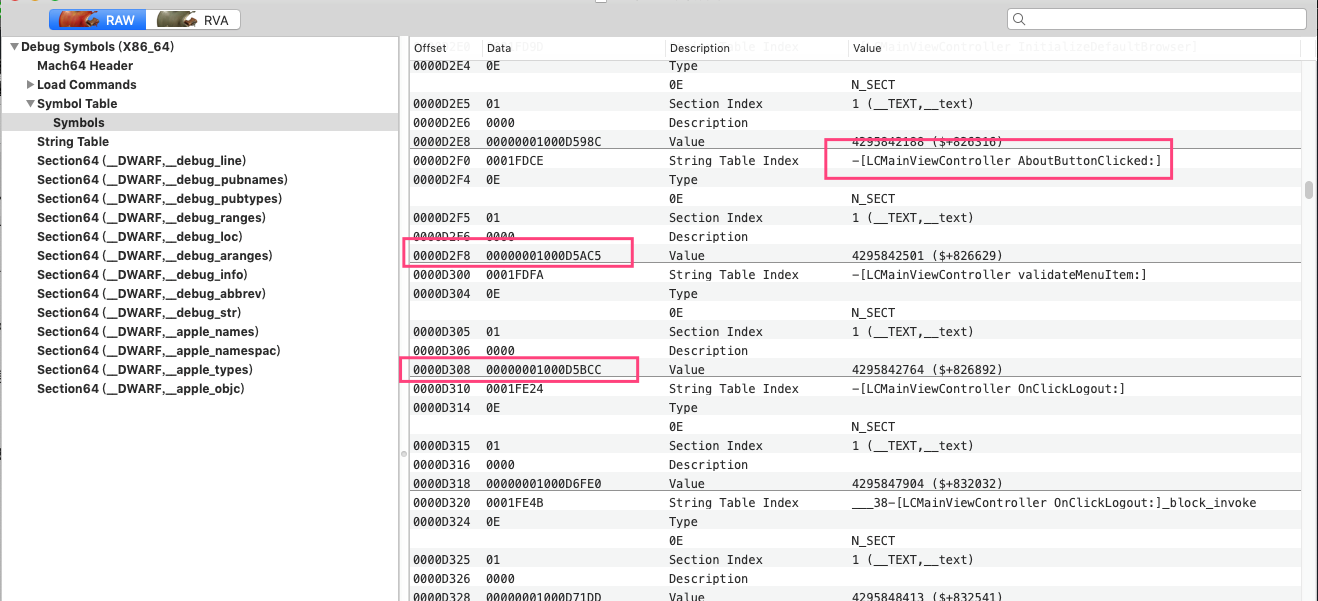The height and width of the screenshot is (601, 1318).
Task: Switch to RVA address mode
Action: pyautogui.click(x=194, y=19)
